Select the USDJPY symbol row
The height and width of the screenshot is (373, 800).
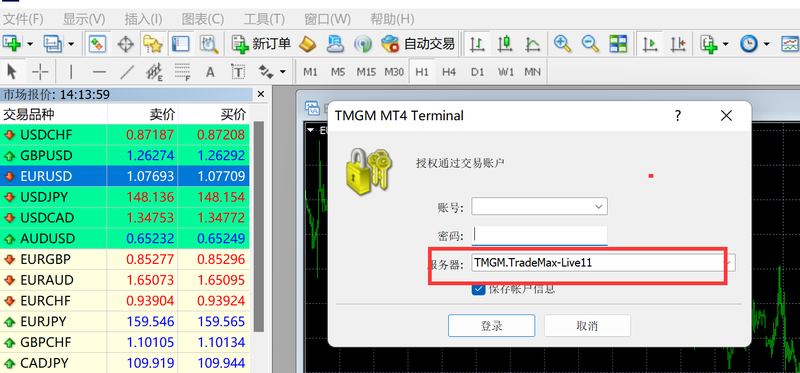[x=125, y=197]
